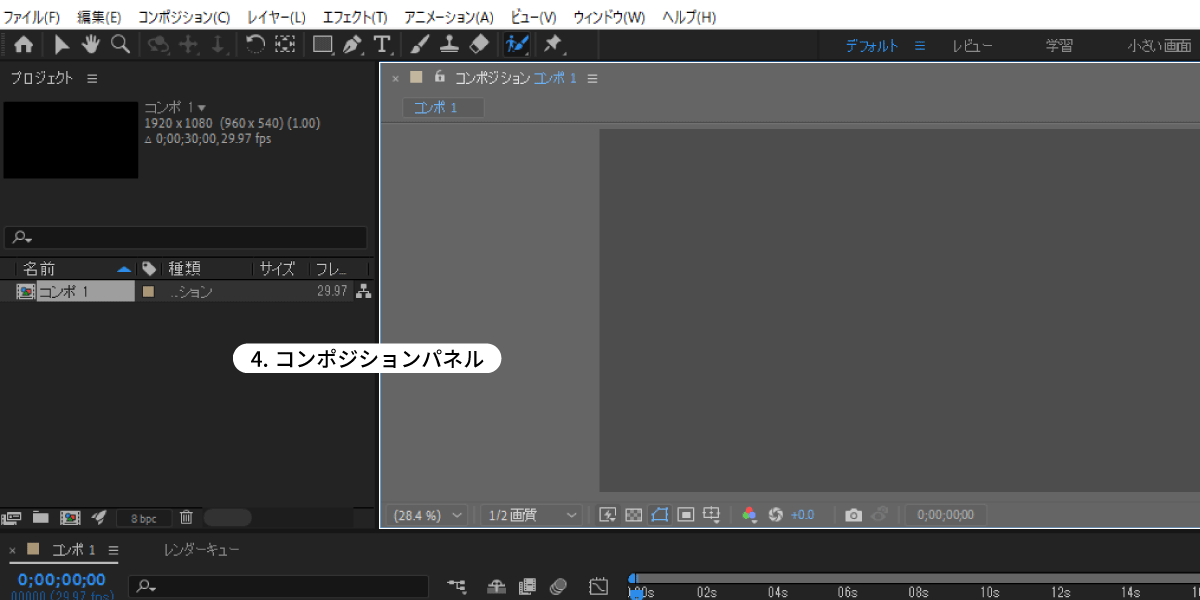Switch to the 小さい画面 workspace
Image resolution: width=1200 pixels, height=600 pixels.
(x=1159, y=46)
